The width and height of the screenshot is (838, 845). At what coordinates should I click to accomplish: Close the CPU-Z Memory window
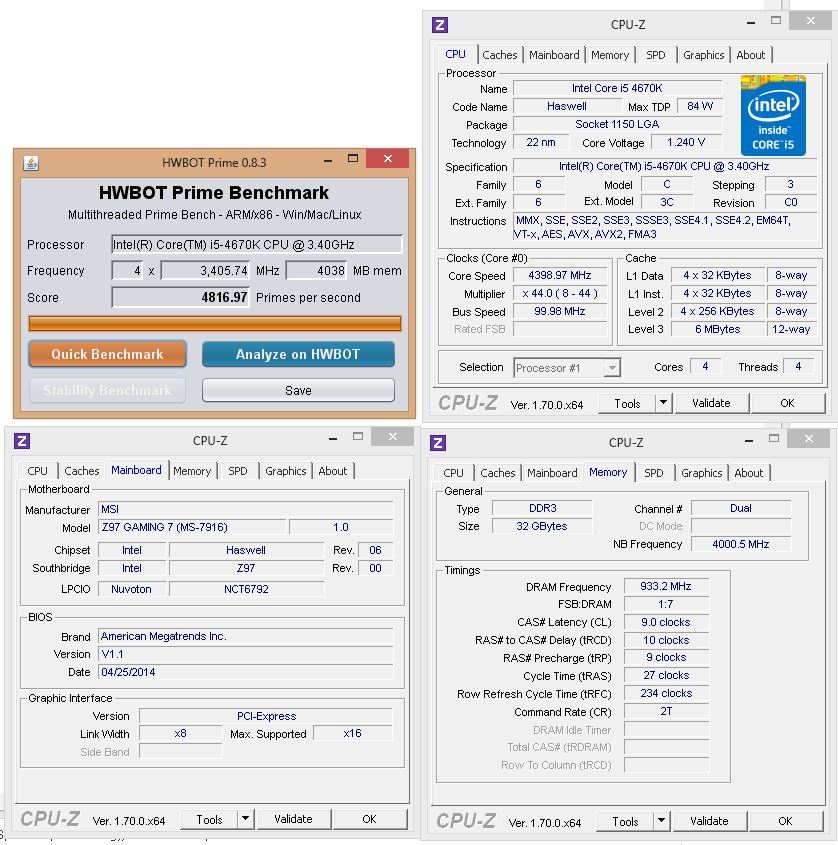[809, 439]
